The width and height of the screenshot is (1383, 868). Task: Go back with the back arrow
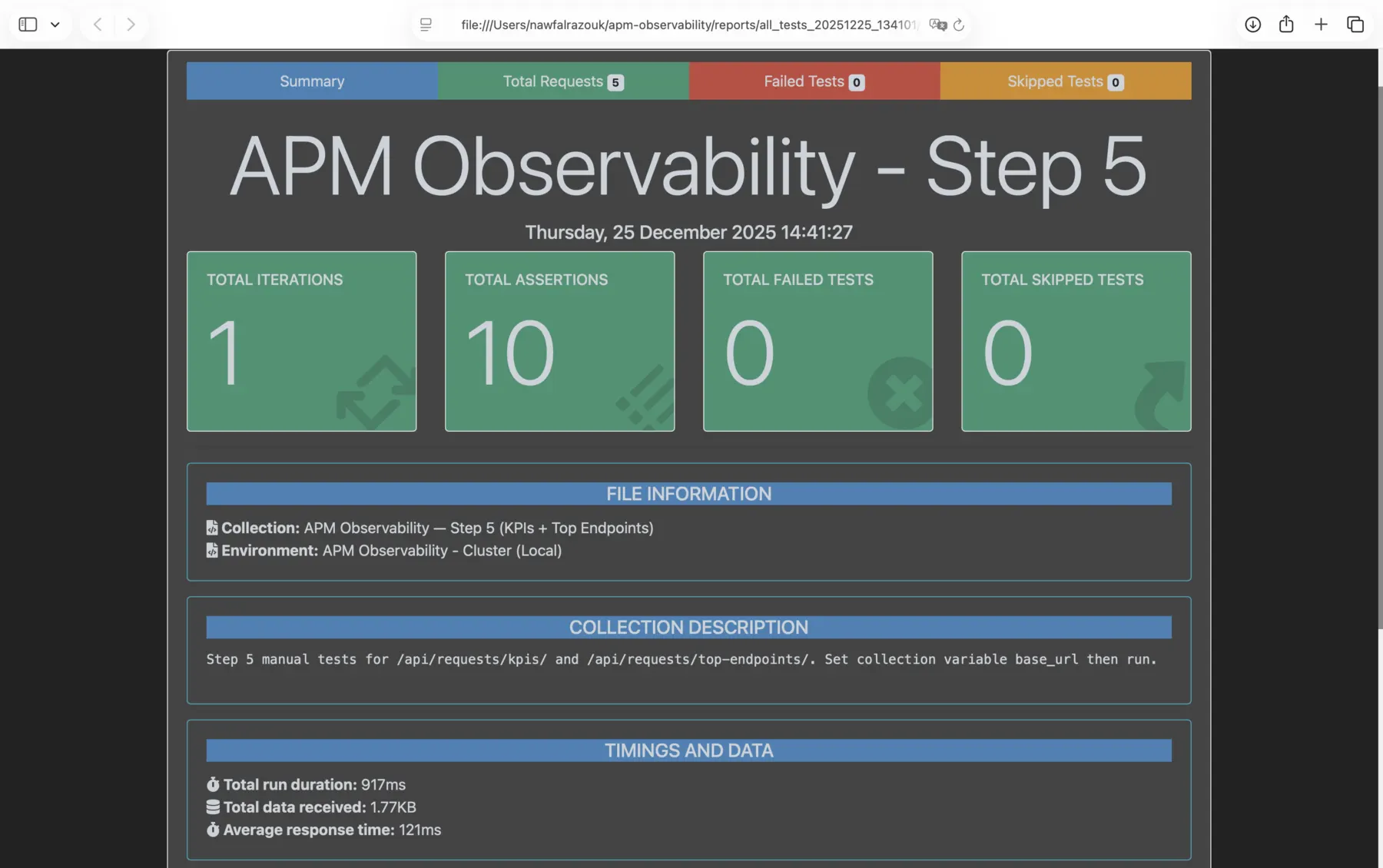[x=98, y=25]
